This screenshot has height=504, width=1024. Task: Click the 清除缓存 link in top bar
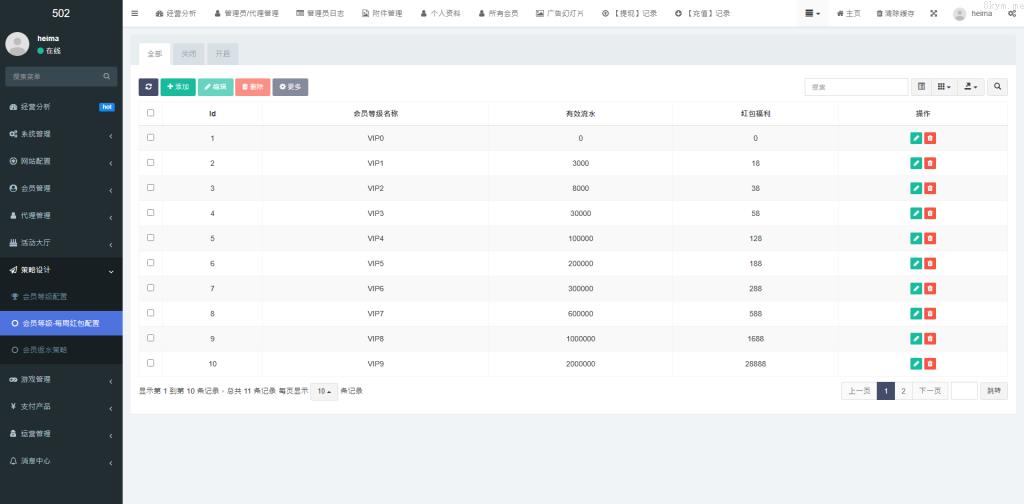pyautogui.click(x=895, y=13)
